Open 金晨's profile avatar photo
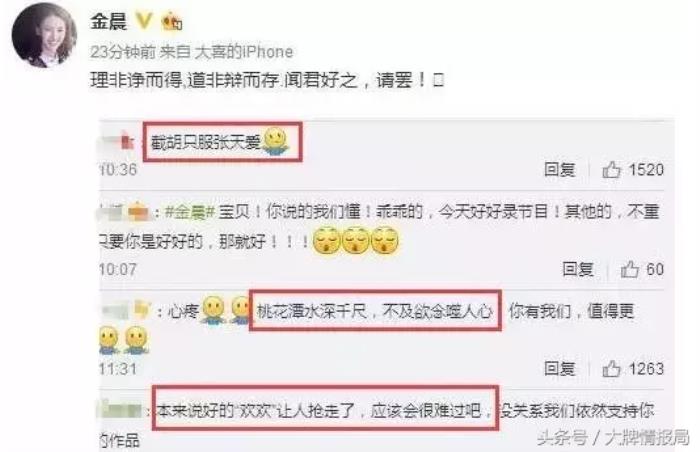The width and height of the screenshot is (700, 452). click(44, 36)
